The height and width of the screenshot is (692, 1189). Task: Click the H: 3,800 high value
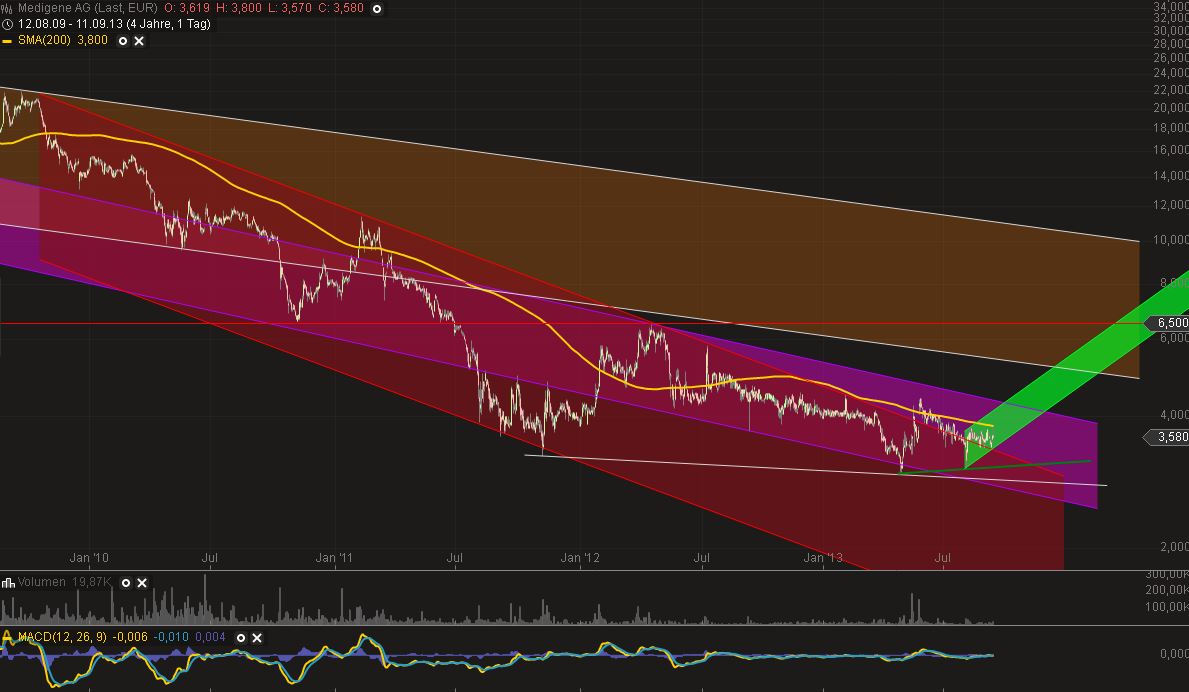point(238,8)
